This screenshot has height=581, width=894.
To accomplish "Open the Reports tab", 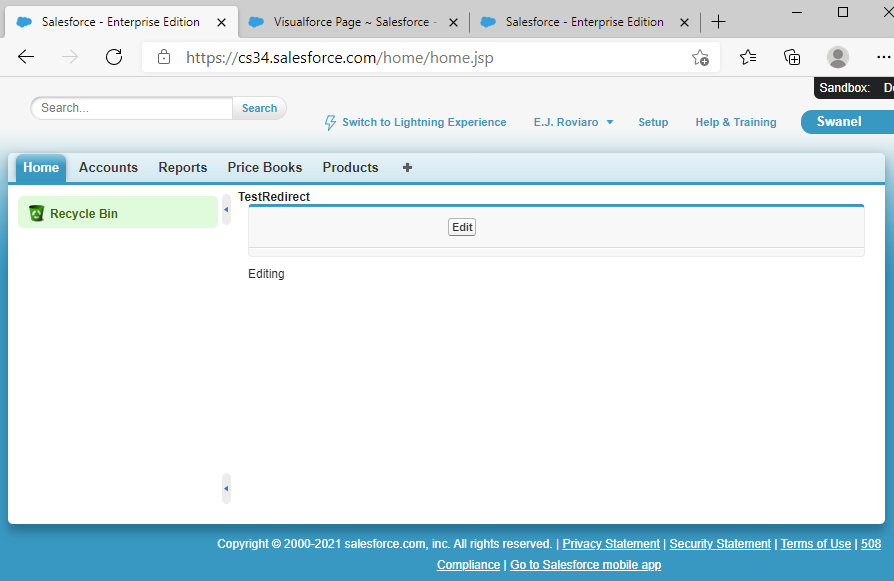I will click(183, 167).
